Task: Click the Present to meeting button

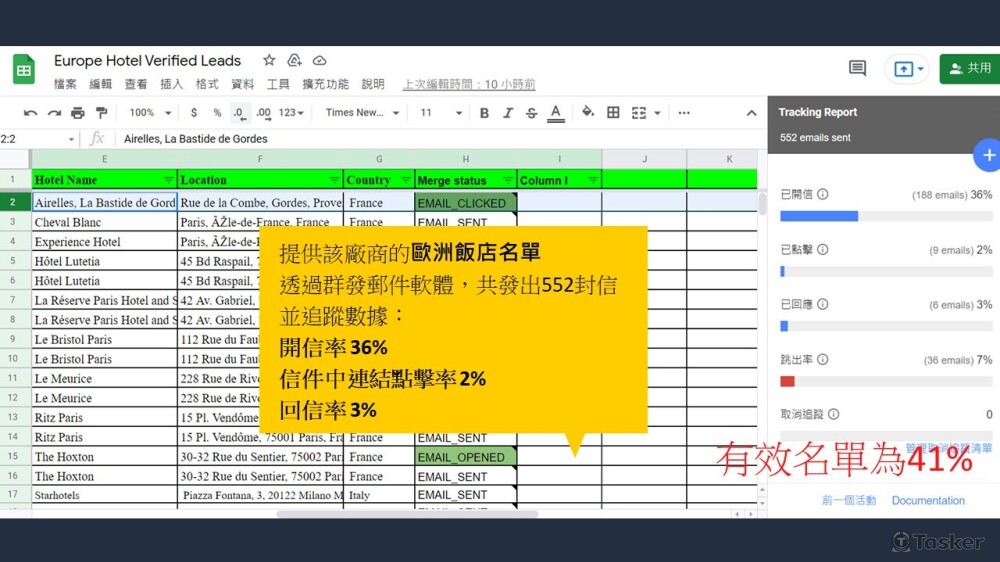Action: click(908, 68)
